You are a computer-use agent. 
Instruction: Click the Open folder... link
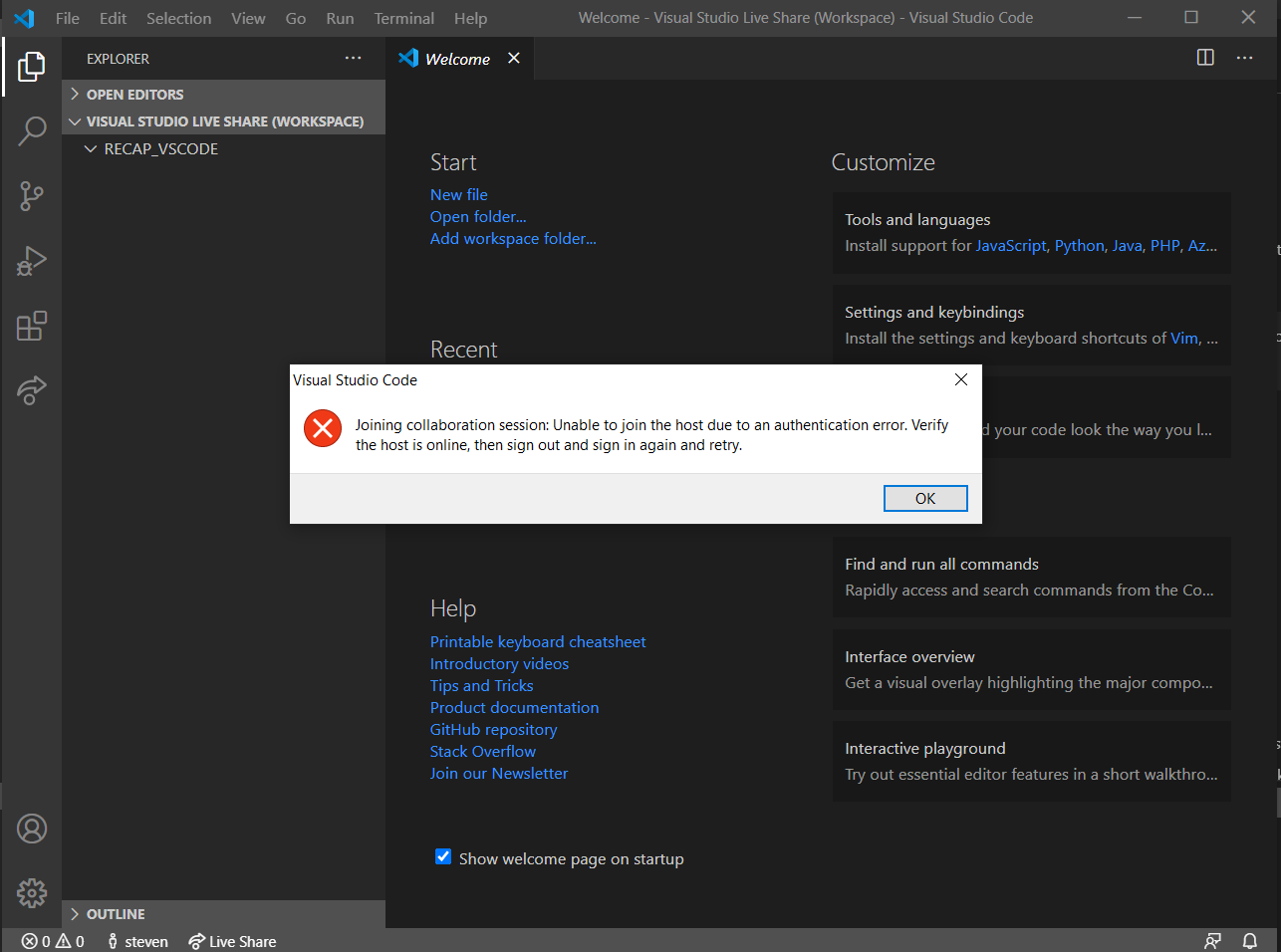pyautogui.click(x=478, y=216)
